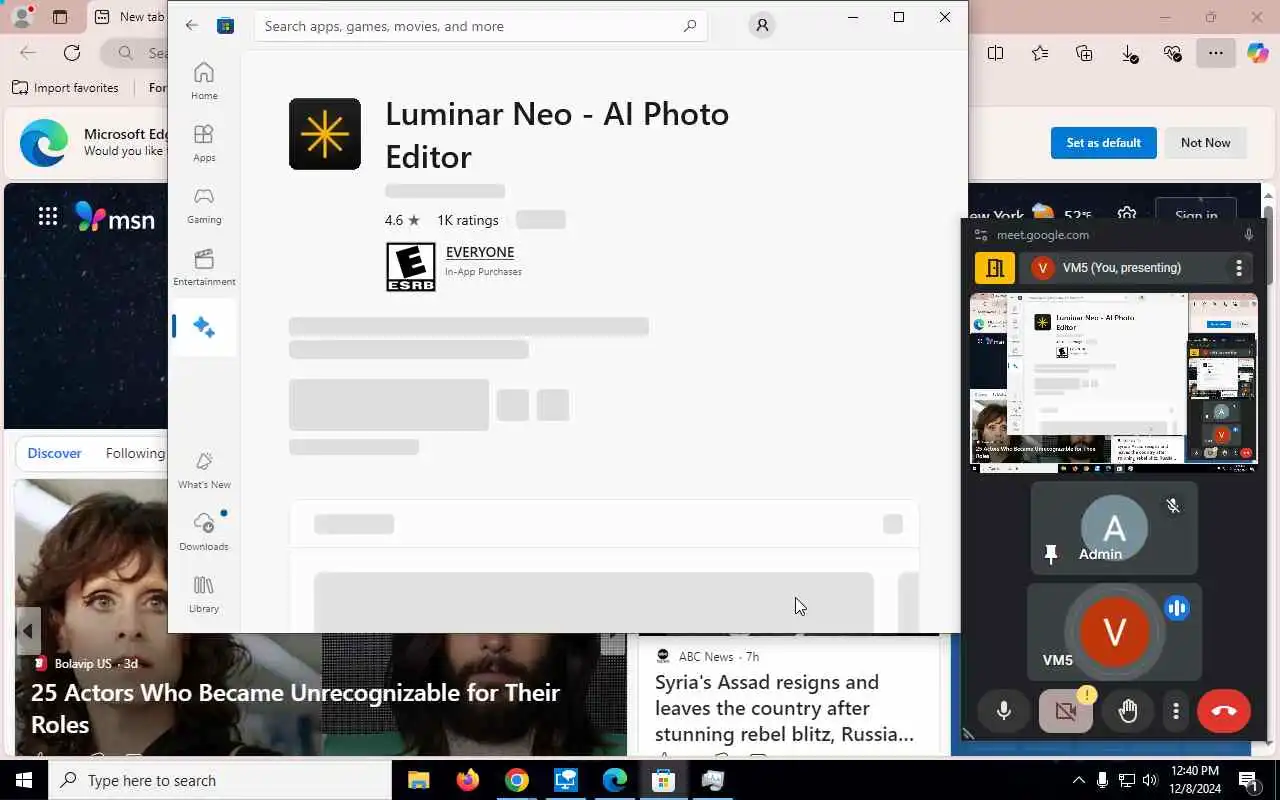Open the notification center icon
The width and height of the screenshot is (1280, 800).
point(1248,780)
